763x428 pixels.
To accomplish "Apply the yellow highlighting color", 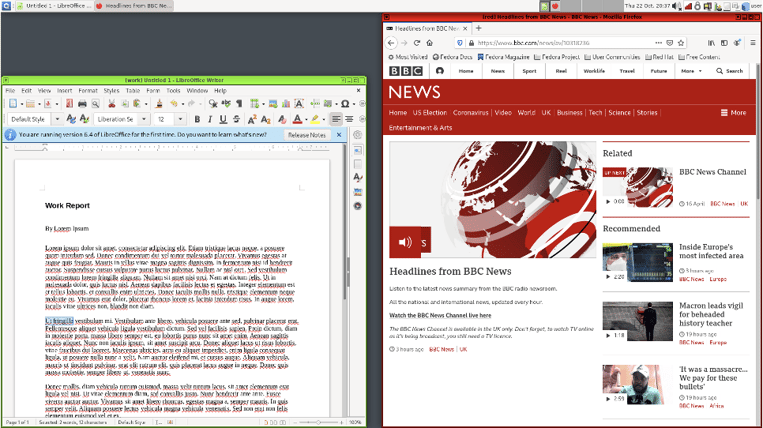I will coord(315,119).
